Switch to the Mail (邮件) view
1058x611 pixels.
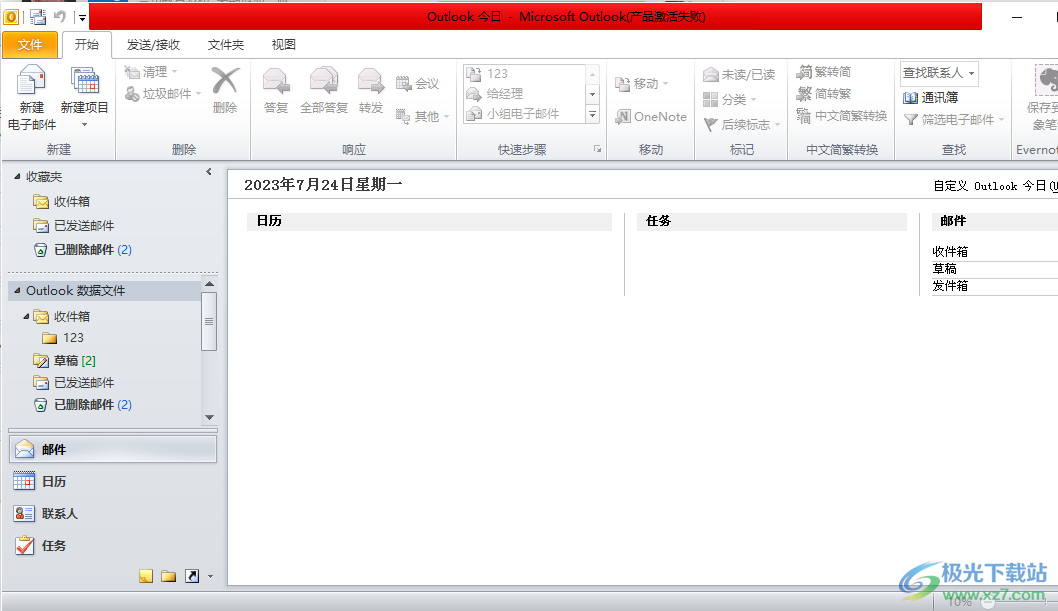point(113,449)
